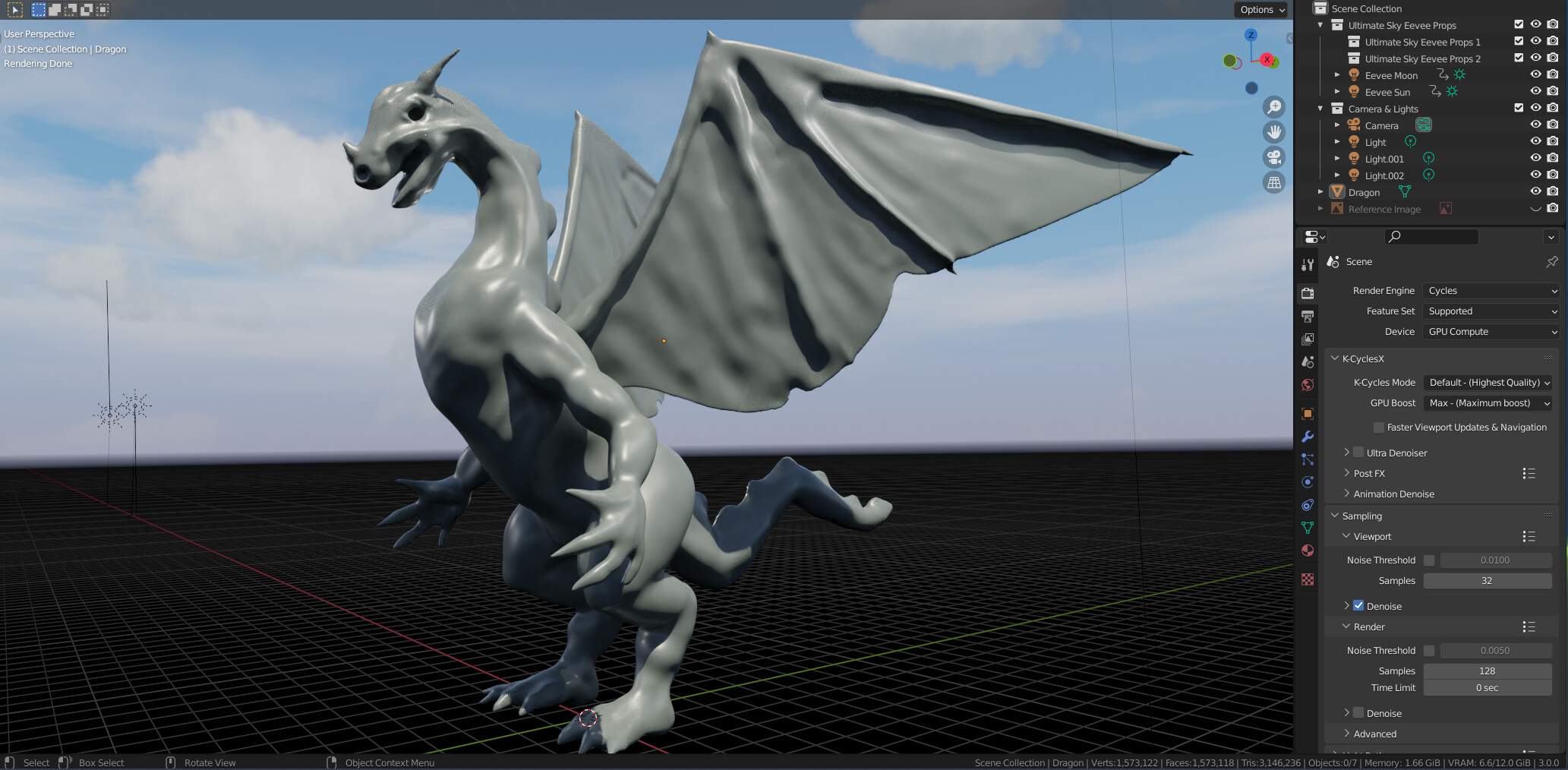Open the Material Properties tab
The width and height of the screenshot is (1568, 770).
click(x=1308, y=551)
